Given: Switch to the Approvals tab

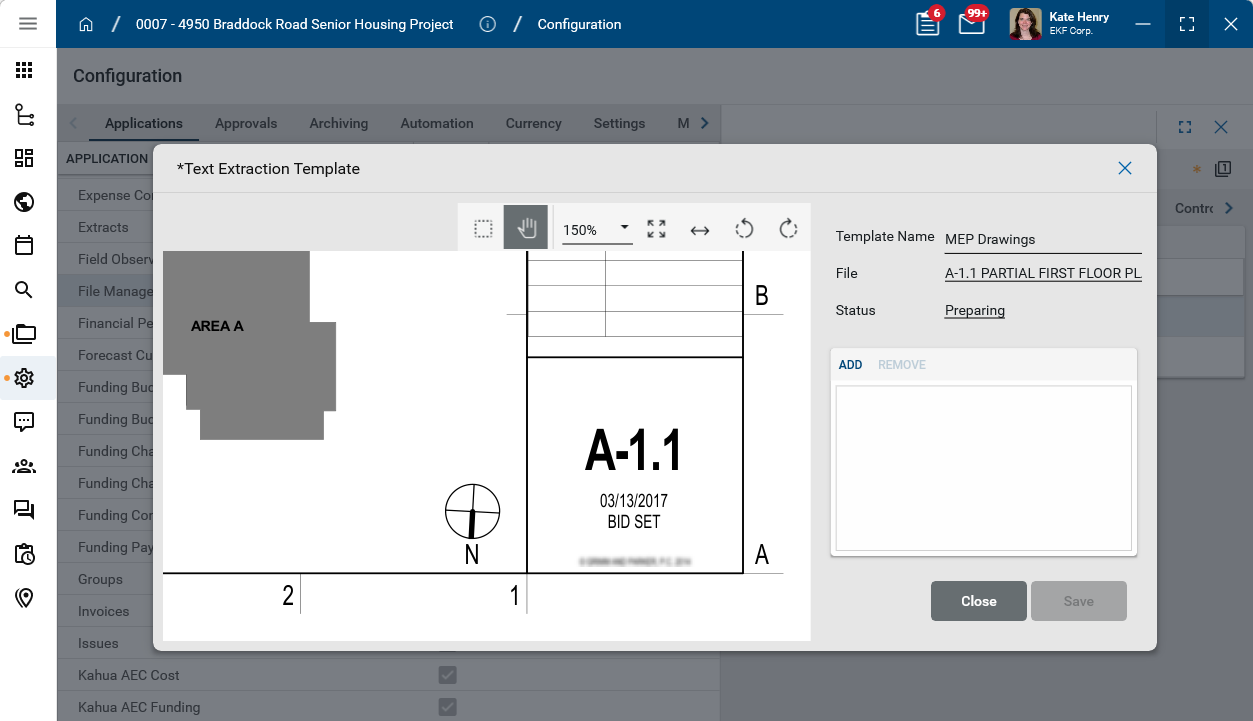Looking at the screenshot, I should 246,123.
